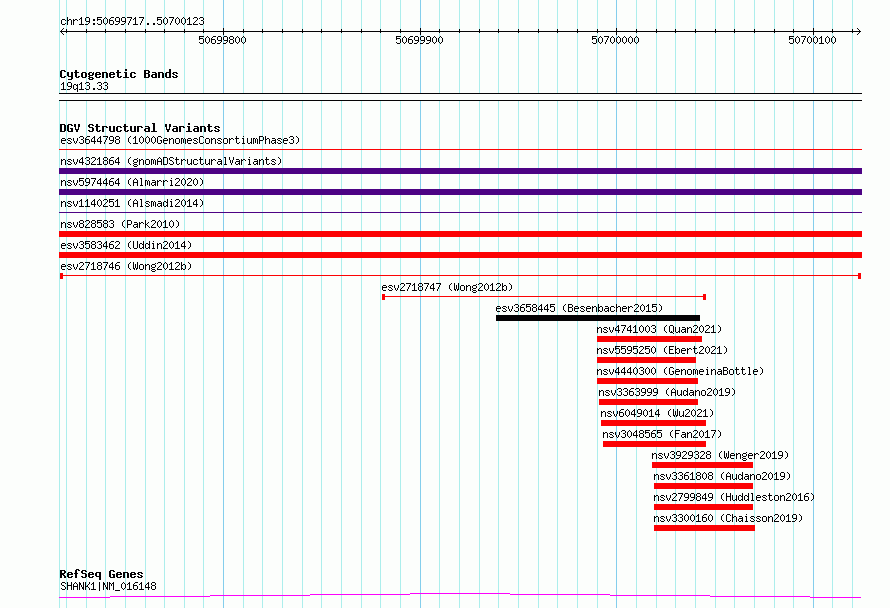Click the nsv4741003 Quan2021 red bar
The width and height of the screenshot is (890, 608).
(x=649, y=339)
